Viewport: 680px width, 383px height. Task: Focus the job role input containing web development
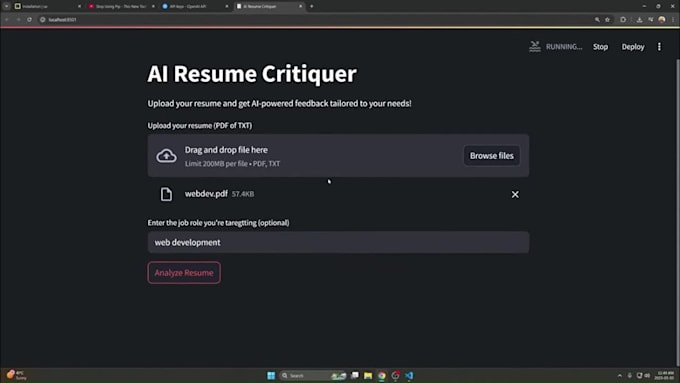338,242
